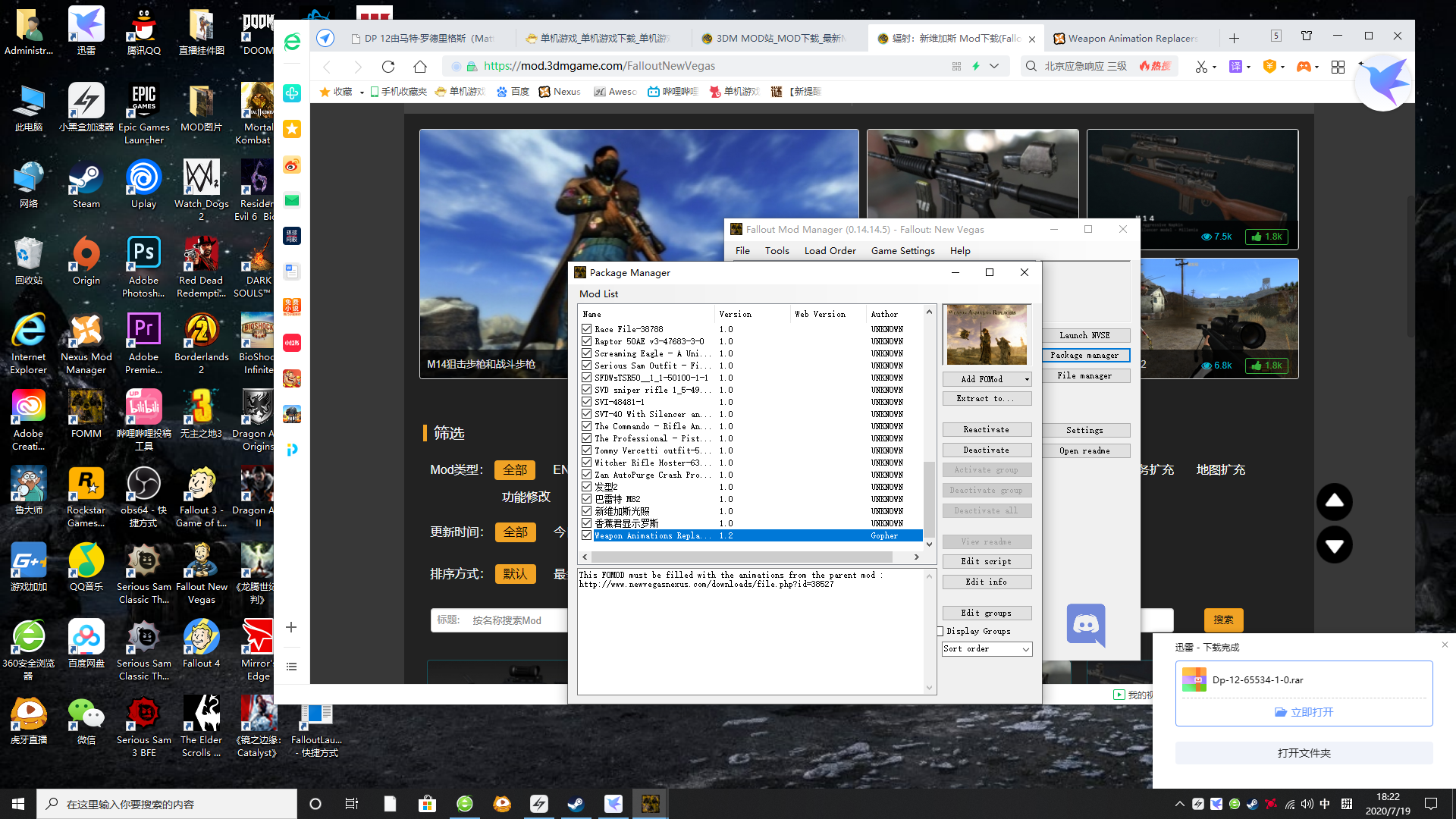
Task: Expand the address bar dropdown chevron
Action: (994, 67)
